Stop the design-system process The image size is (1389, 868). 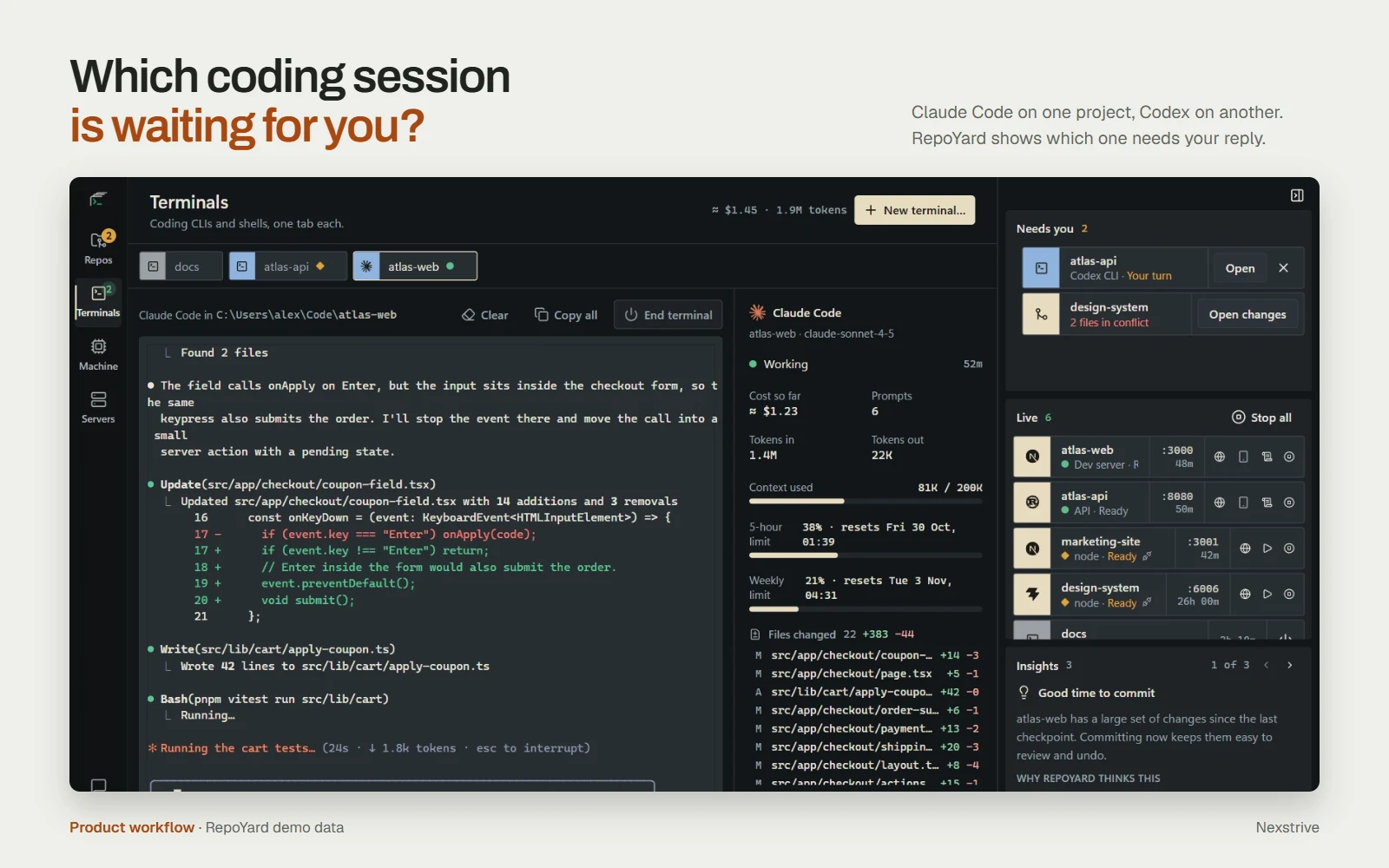(x=1289, y=595)
